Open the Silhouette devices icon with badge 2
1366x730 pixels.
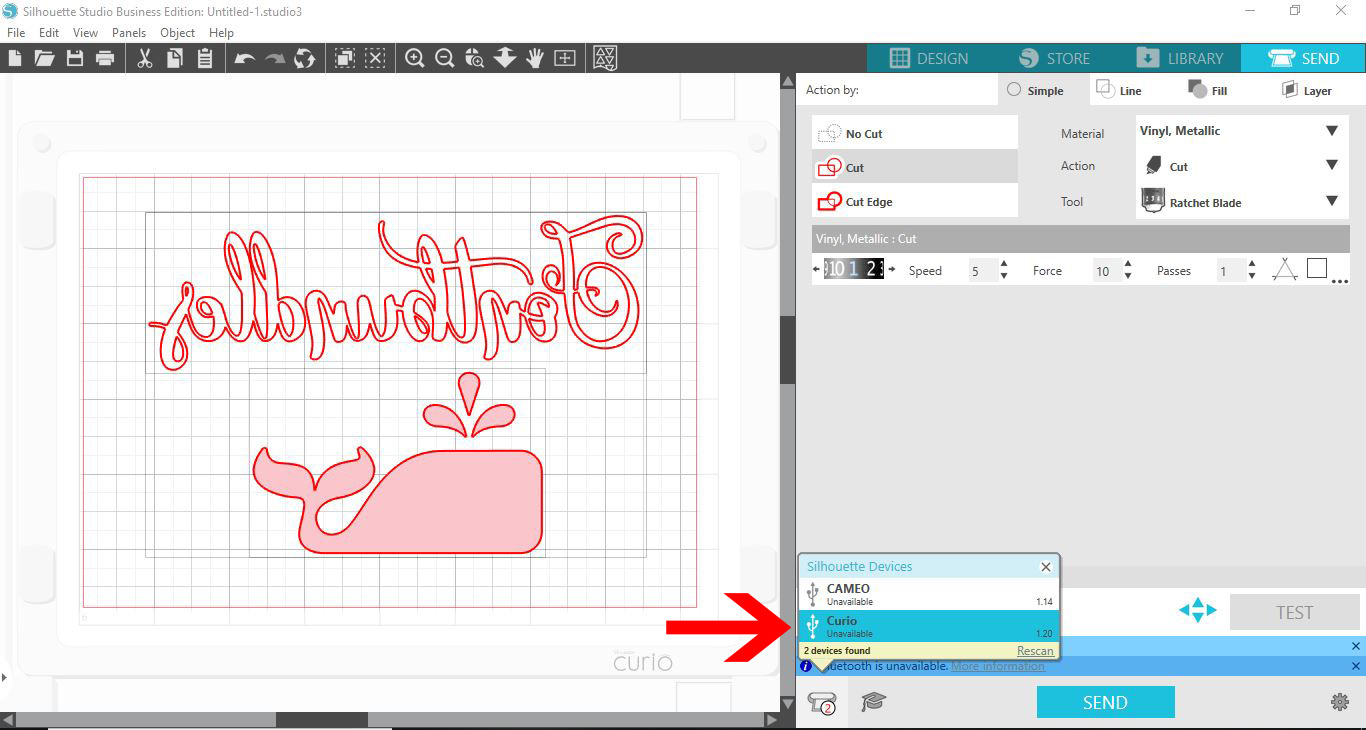(822, 703)
